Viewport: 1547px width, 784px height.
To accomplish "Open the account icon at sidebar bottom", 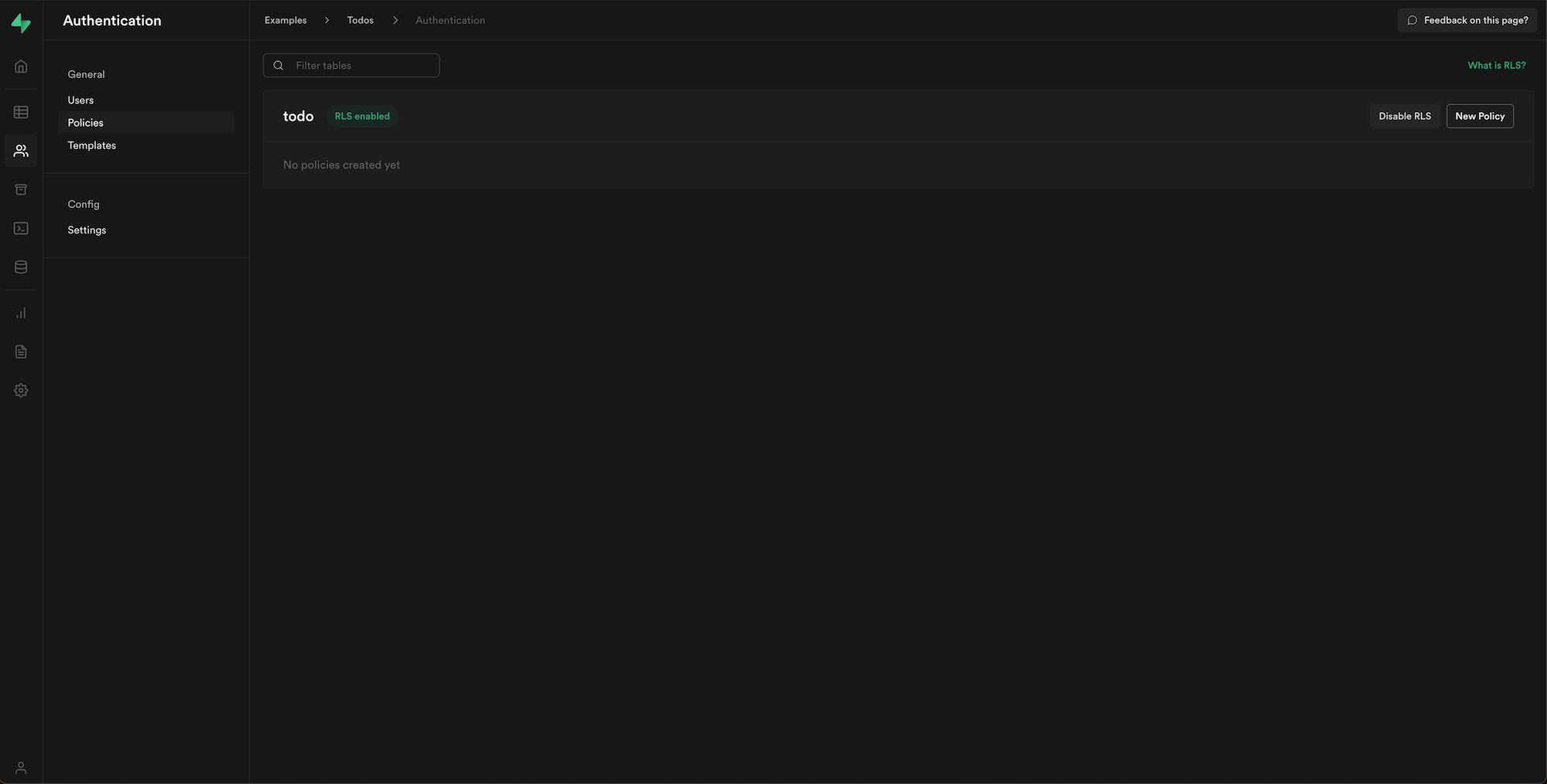I will 20,767.
